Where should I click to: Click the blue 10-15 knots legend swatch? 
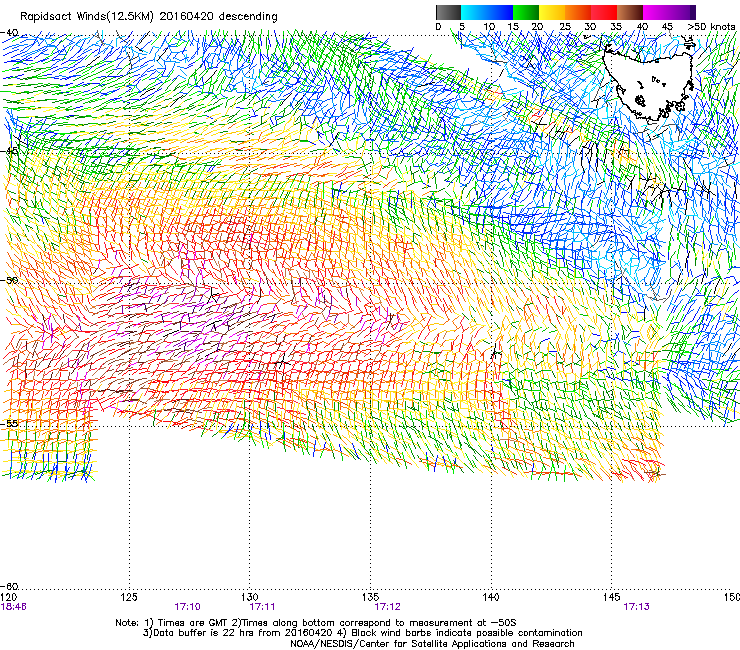click(x=500, y=12)
